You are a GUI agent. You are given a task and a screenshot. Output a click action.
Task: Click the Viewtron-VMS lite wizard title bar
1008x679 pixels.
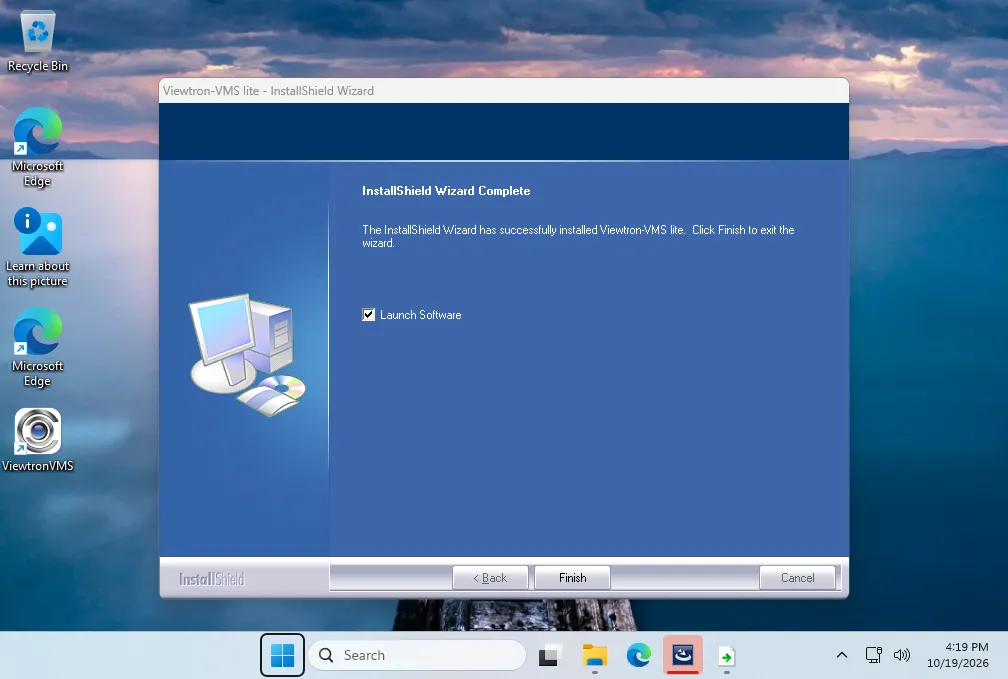pos(504,91)
